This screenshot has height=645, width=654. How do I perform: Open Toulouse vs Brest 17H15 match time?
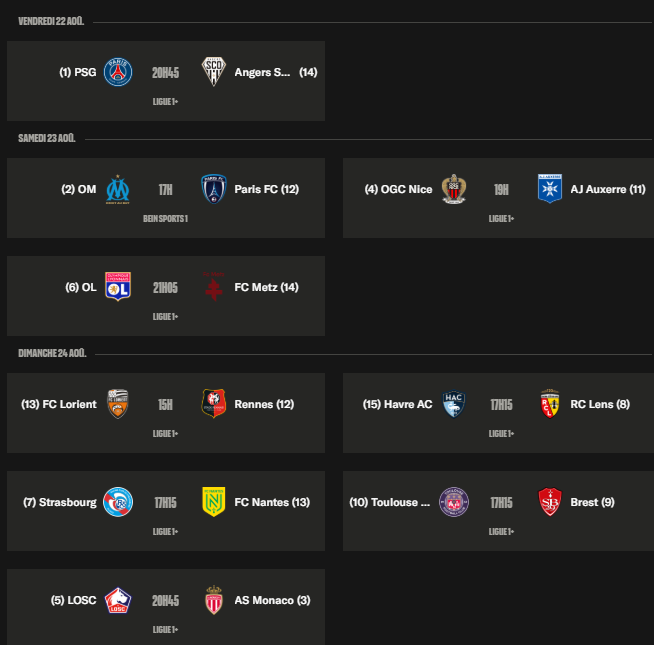[501, 503]
